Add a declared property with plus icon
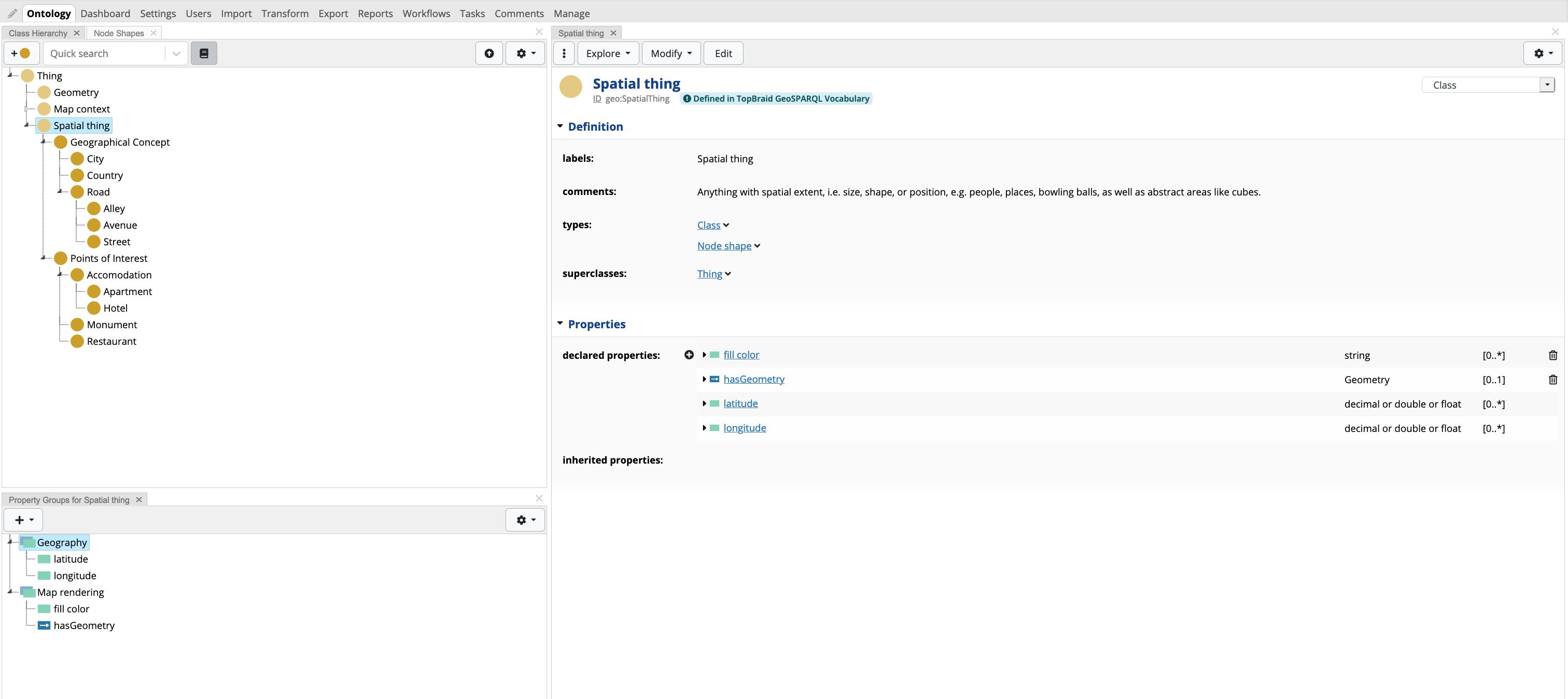 [689, 355]
